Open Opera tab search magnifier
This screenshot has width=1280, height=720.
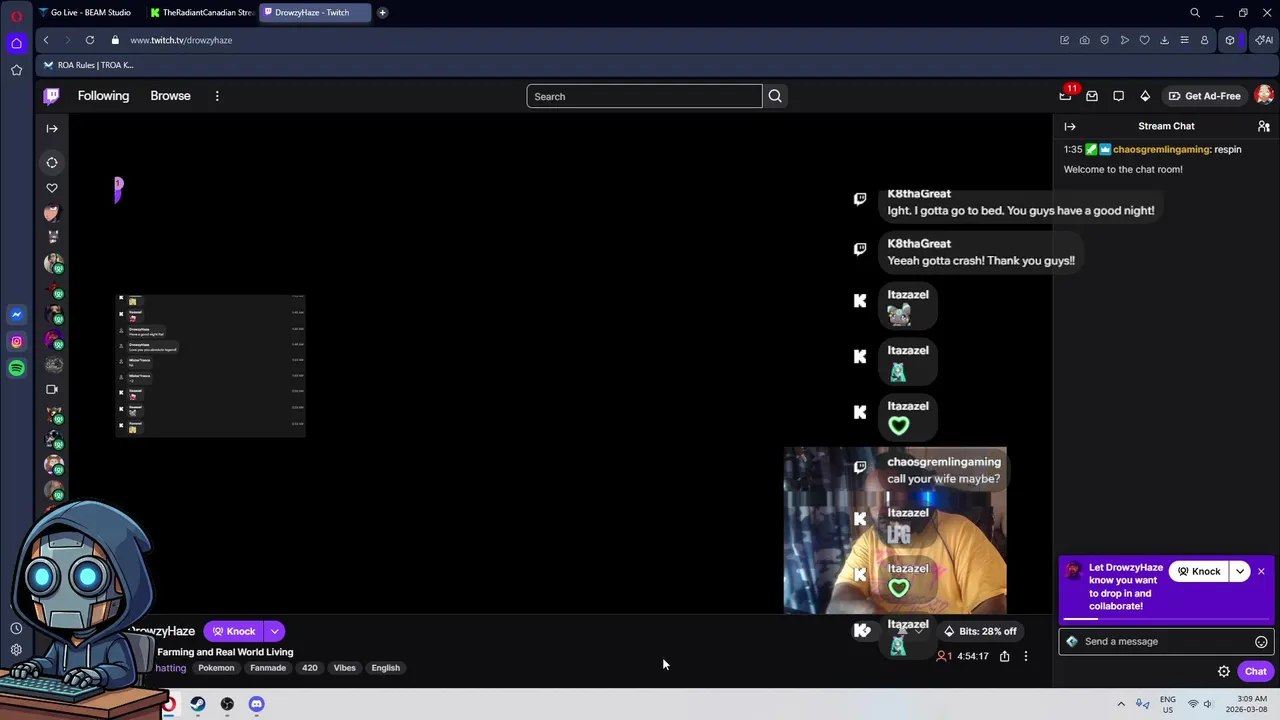pos(1195,13)
